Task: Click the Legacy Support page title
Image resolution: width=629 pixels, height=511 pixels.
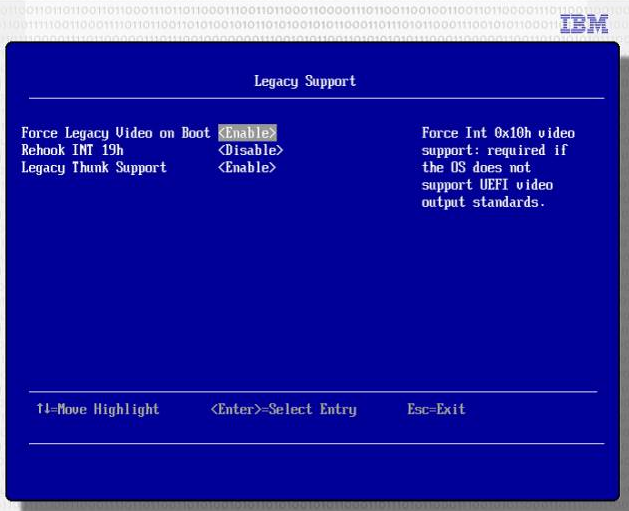Action: tap(305, 81)
